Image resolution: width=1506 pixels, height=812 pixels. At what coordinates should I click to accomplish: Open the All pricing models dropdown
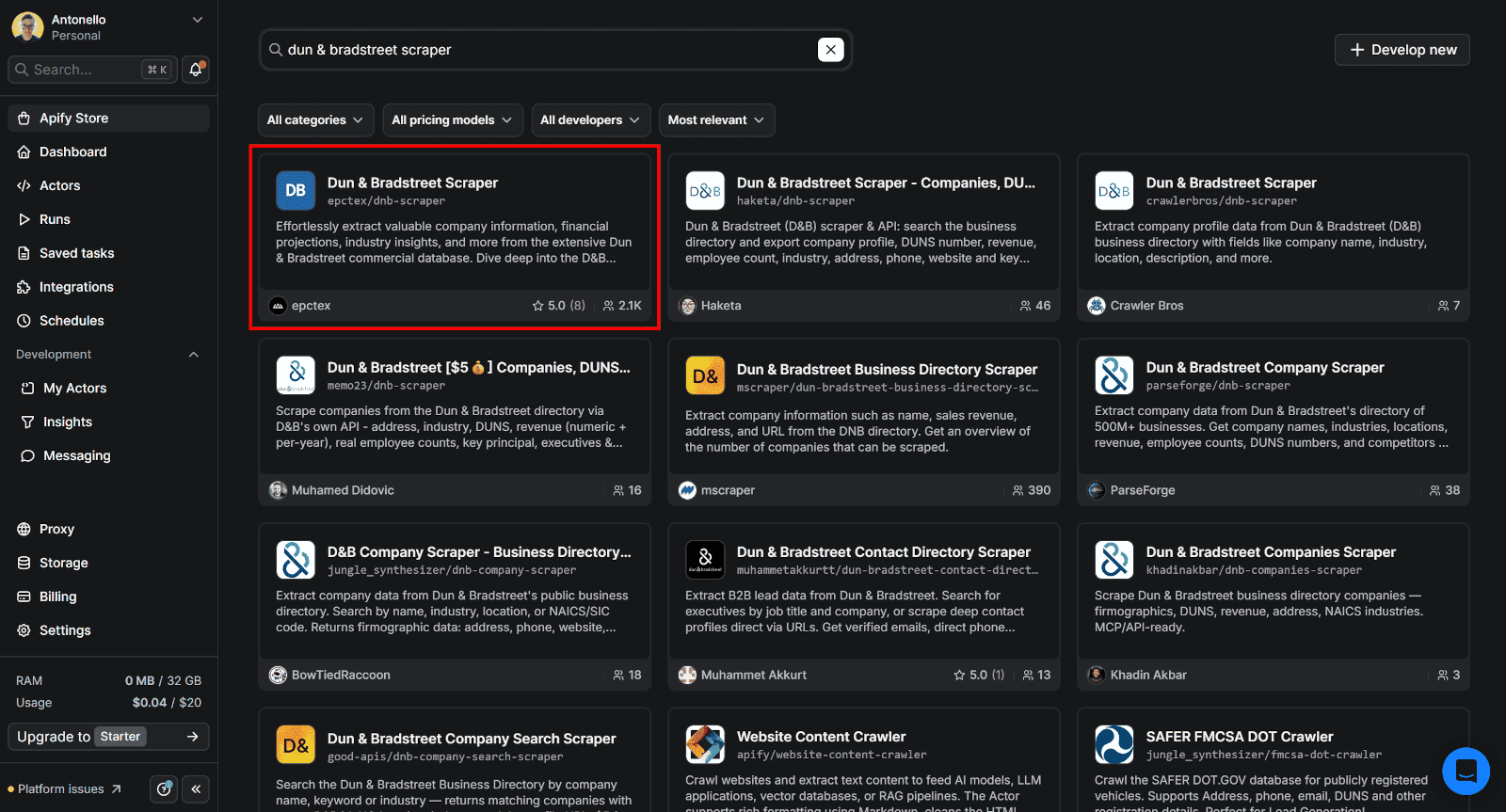[x=452, y=120]
